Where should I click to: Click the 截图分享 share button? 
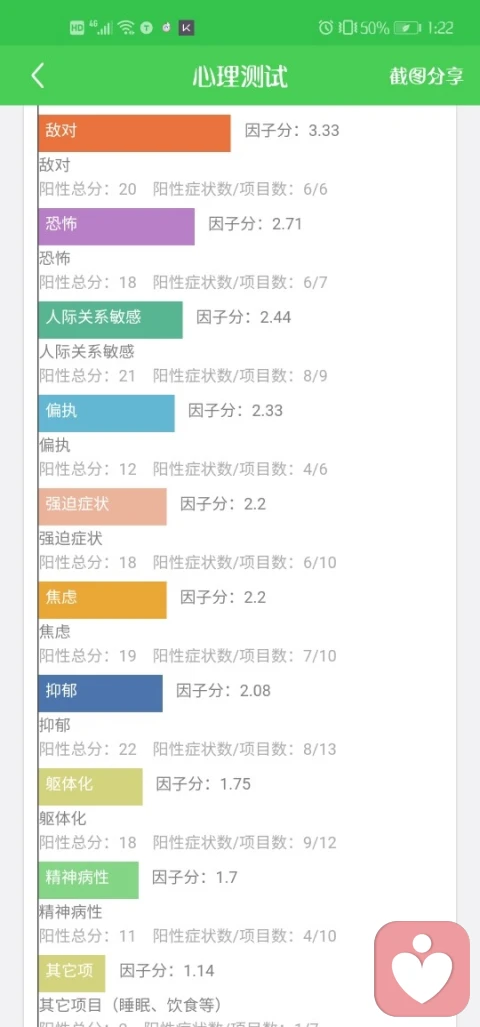pyautogui.click(x=426, y=76)
